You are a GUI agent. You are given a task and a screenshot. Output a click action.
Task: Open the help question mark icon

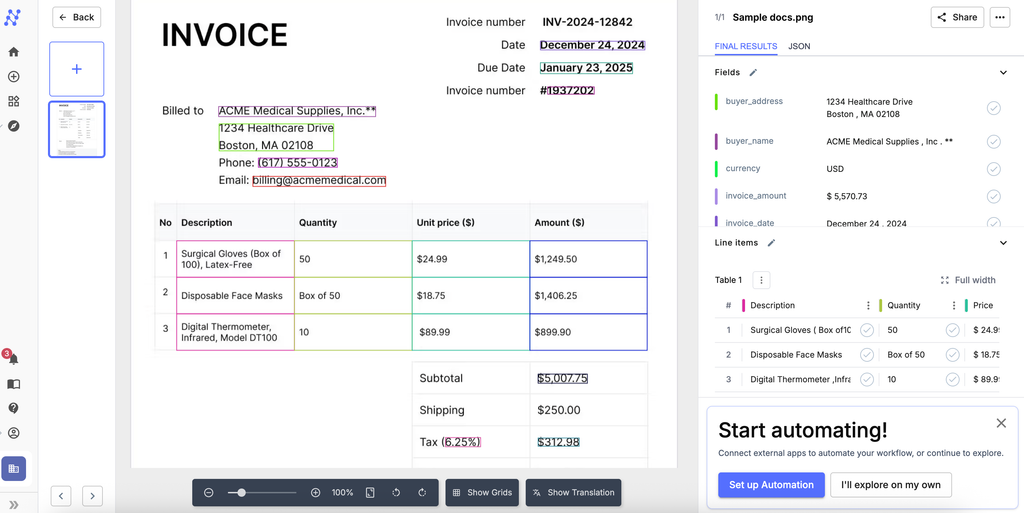pyautogui.click(x=13, y=408)
